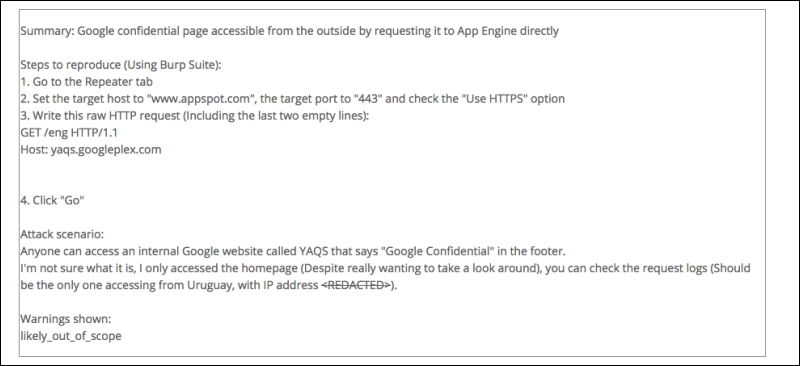Click the Summary line about Google confidential page

coord(289,31)
